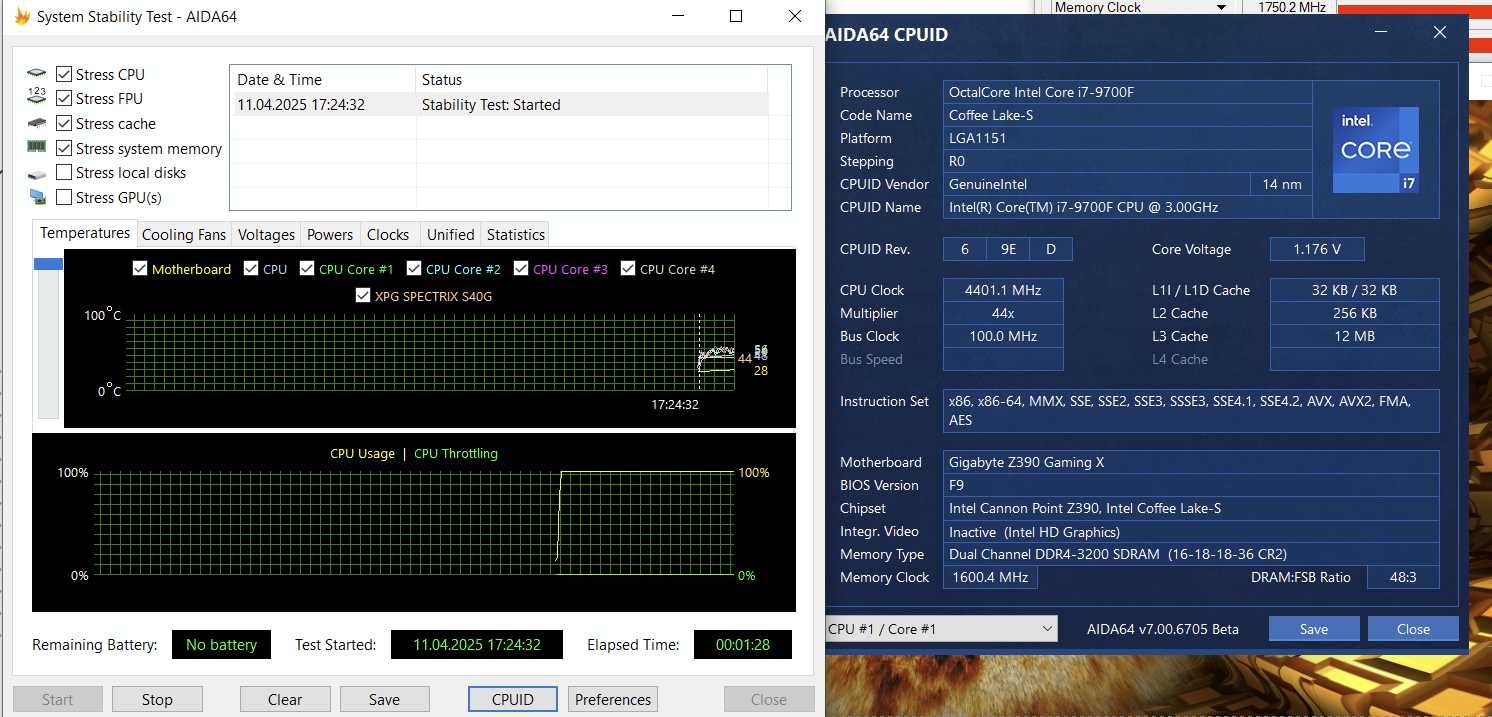
Task: Enable the Stress GPU(s) checkbox
Action: 64,197
